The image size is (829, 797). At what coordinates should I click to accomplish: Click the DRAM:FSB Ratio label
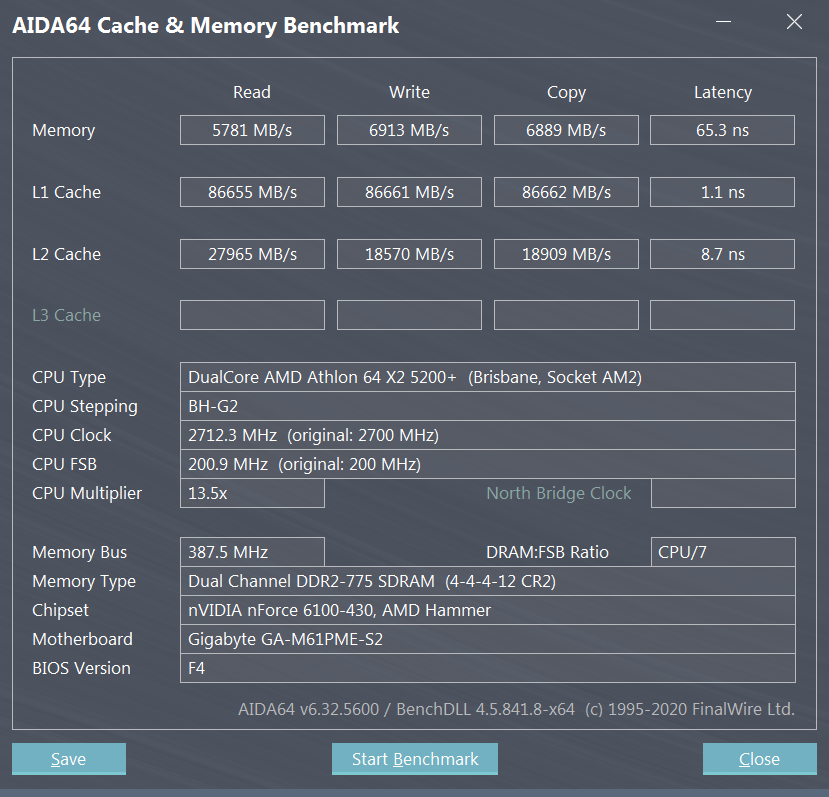point(547,552)
